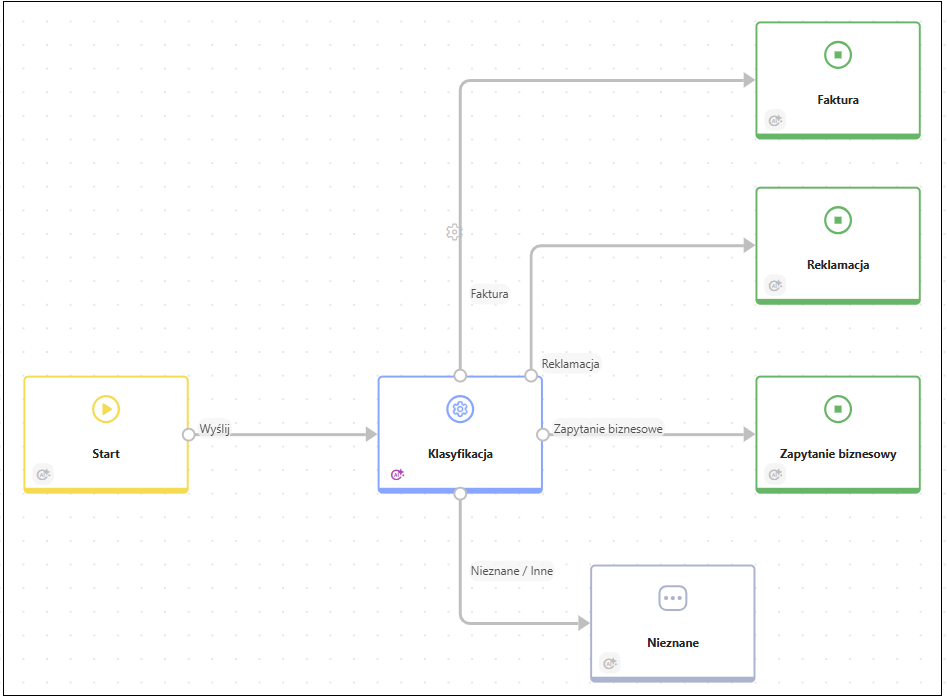Screen dimensions: 947x699
Task: Click the corner badge in Nieznane node
Action: pos(610,663)
